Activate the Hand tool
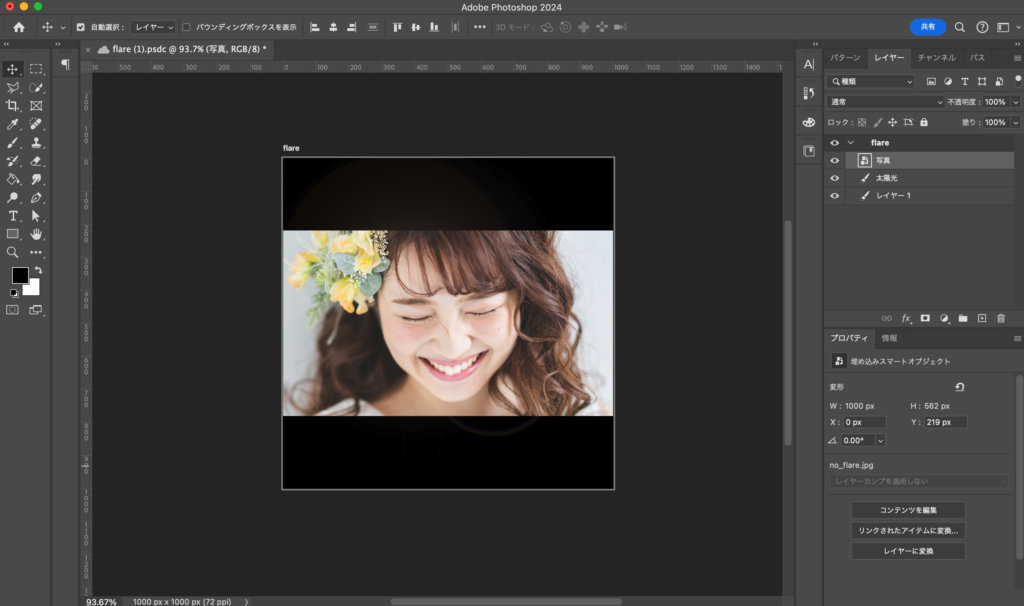The image size is (1024, 606). tap(36, 234)
